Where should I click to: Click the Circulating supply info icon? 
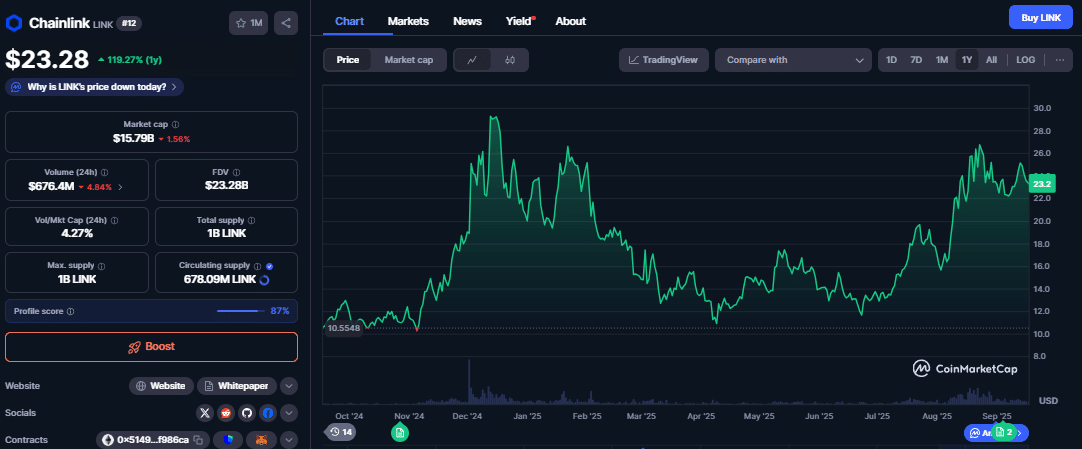pos(257,266)
